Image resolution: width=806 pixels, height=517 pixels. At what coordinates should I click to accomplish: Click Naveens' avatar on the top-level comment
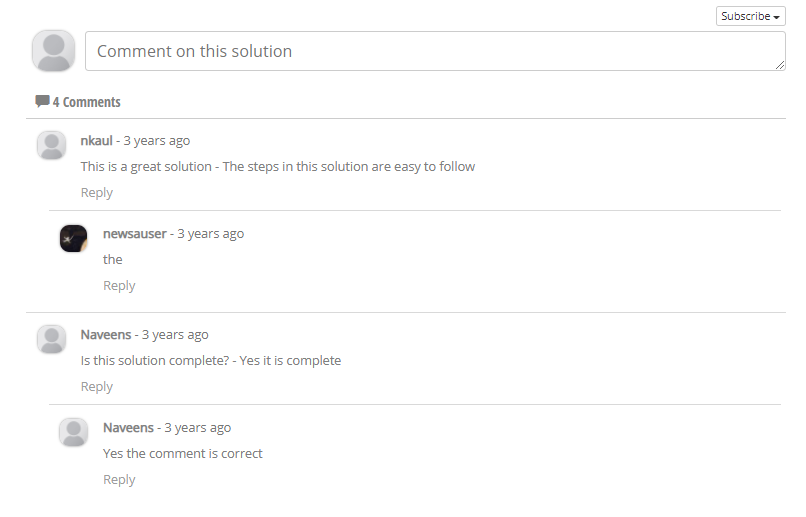click(51, 339)
